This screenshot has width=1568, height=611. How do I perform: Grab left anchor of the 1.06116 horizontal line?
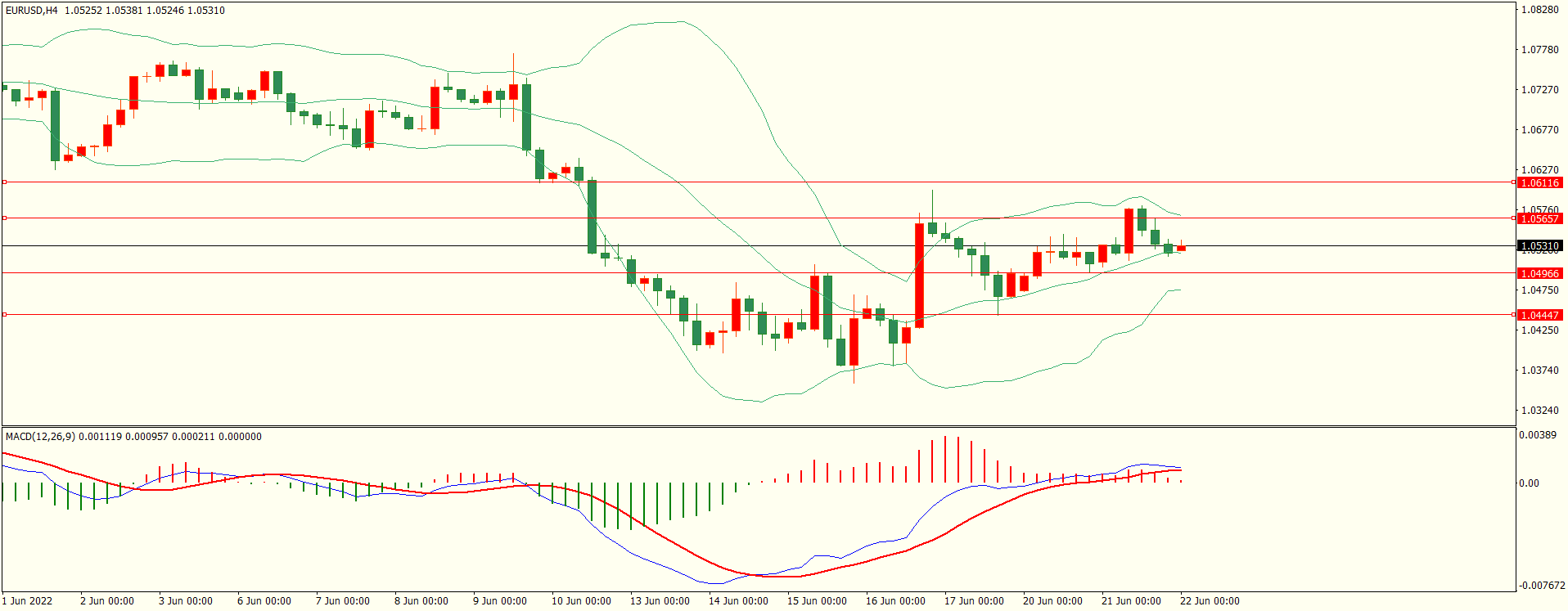4,182
